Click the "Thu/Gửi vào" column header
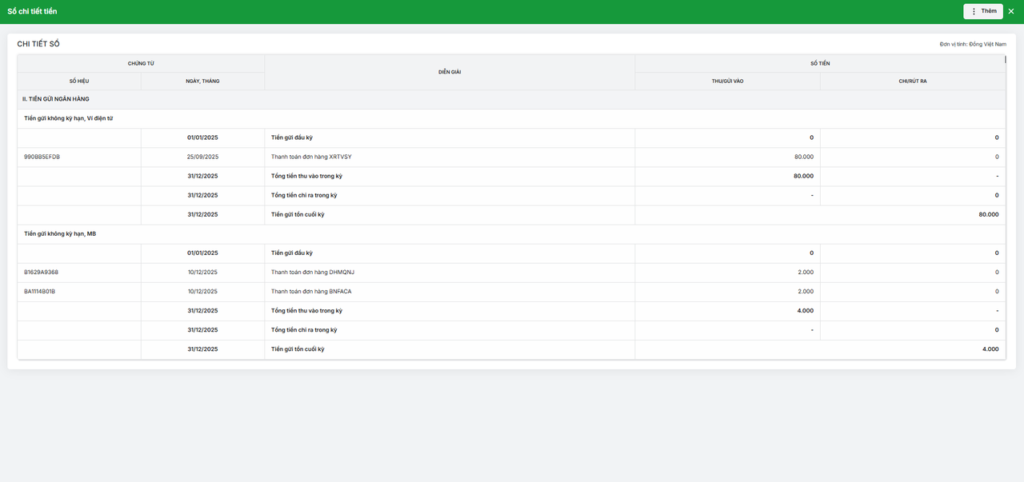Viewport: 1024px width, 482px height. tap(727, 81)
